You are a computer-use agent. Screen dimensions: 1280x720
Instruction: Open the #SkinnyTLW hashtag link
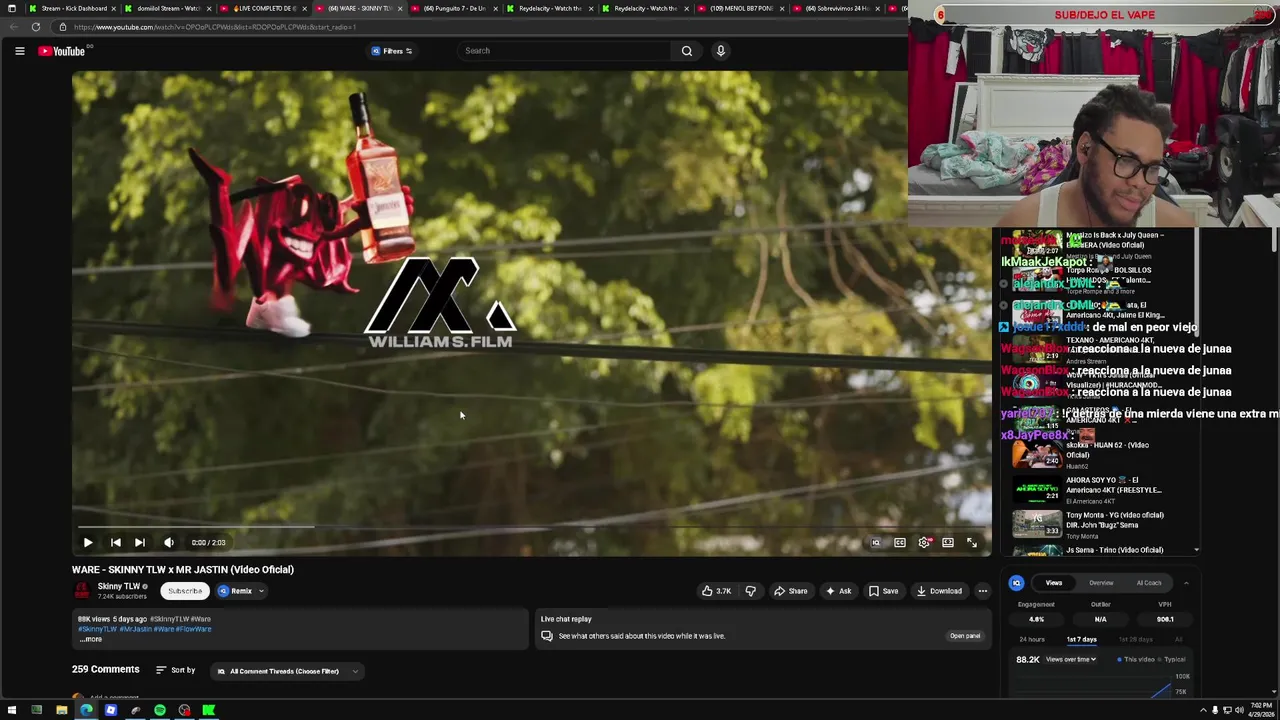click(98, 629)
